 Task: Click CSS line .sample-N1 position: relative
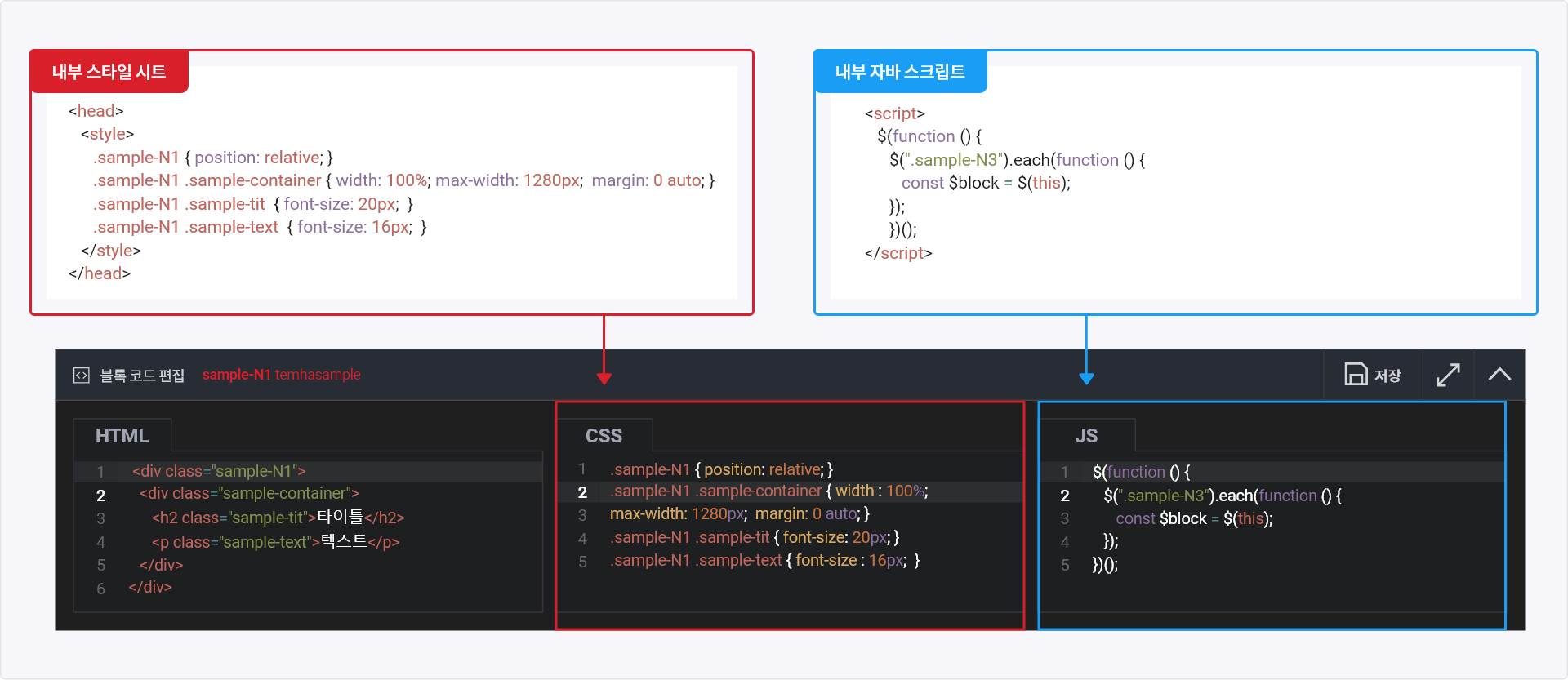point(721,469)
